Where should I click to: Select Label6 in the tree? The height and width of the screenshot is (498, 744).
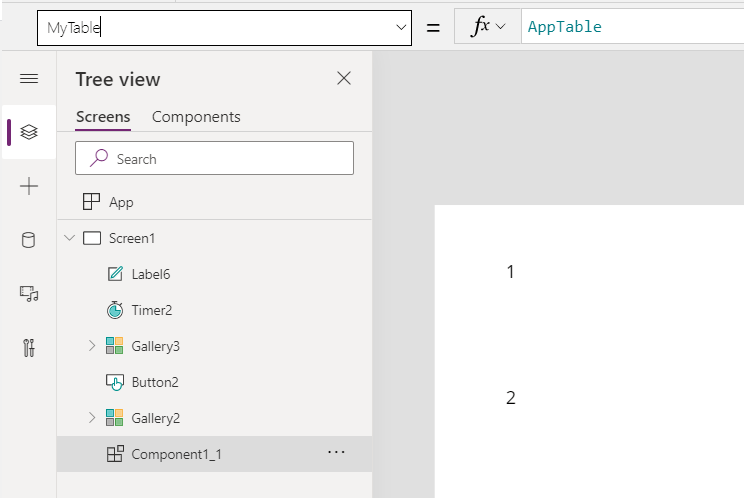coord(214,274)
